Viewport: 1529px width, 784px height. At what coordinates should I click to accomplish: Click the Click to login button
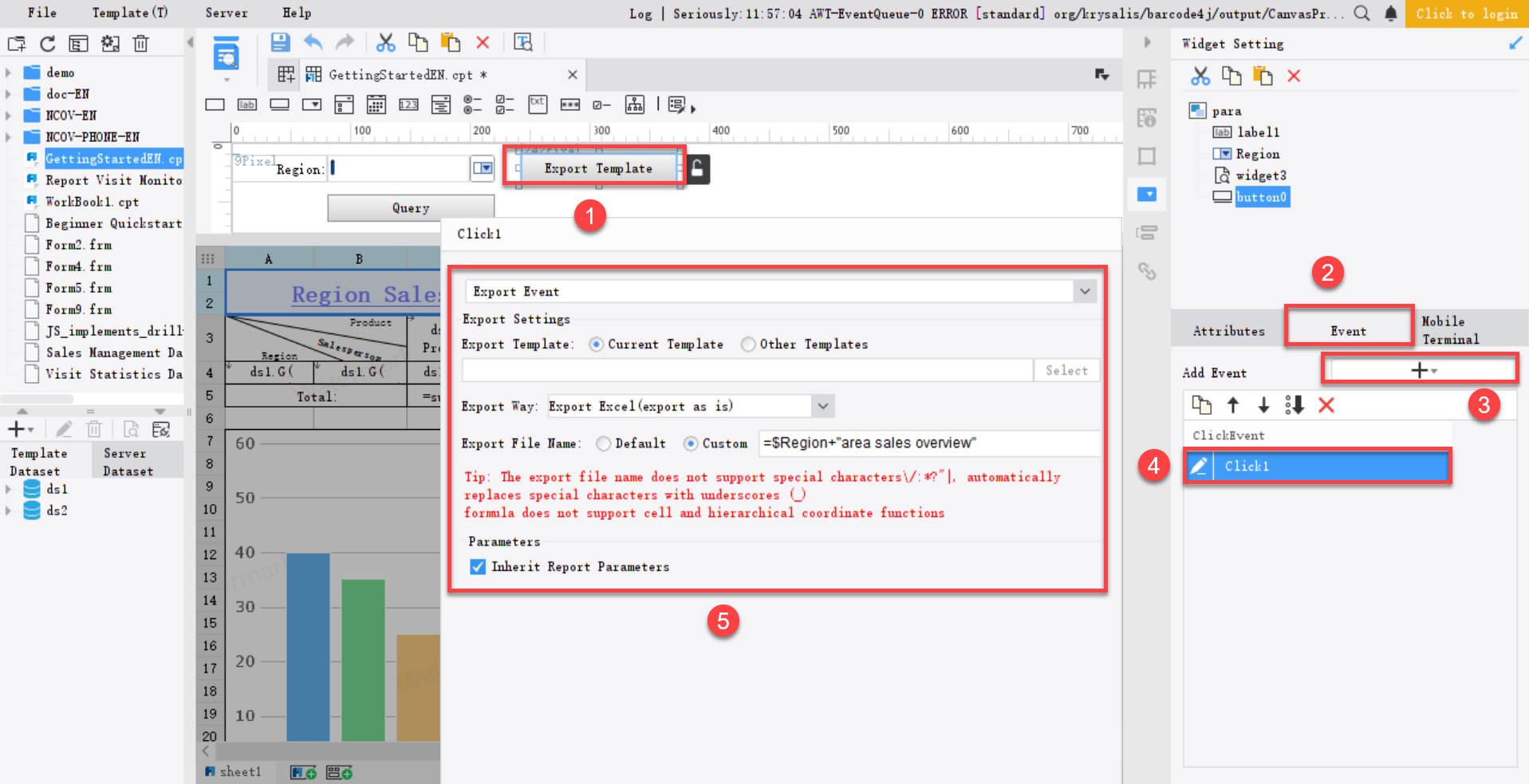click(1467, 14)
